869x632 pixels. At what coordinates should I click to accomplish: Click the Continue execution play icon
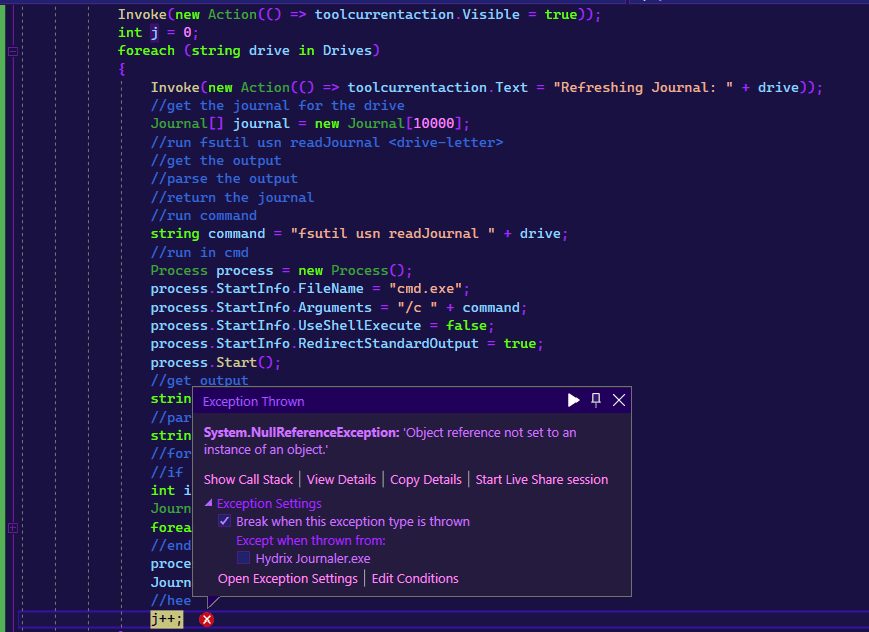[x=572, y=399]
